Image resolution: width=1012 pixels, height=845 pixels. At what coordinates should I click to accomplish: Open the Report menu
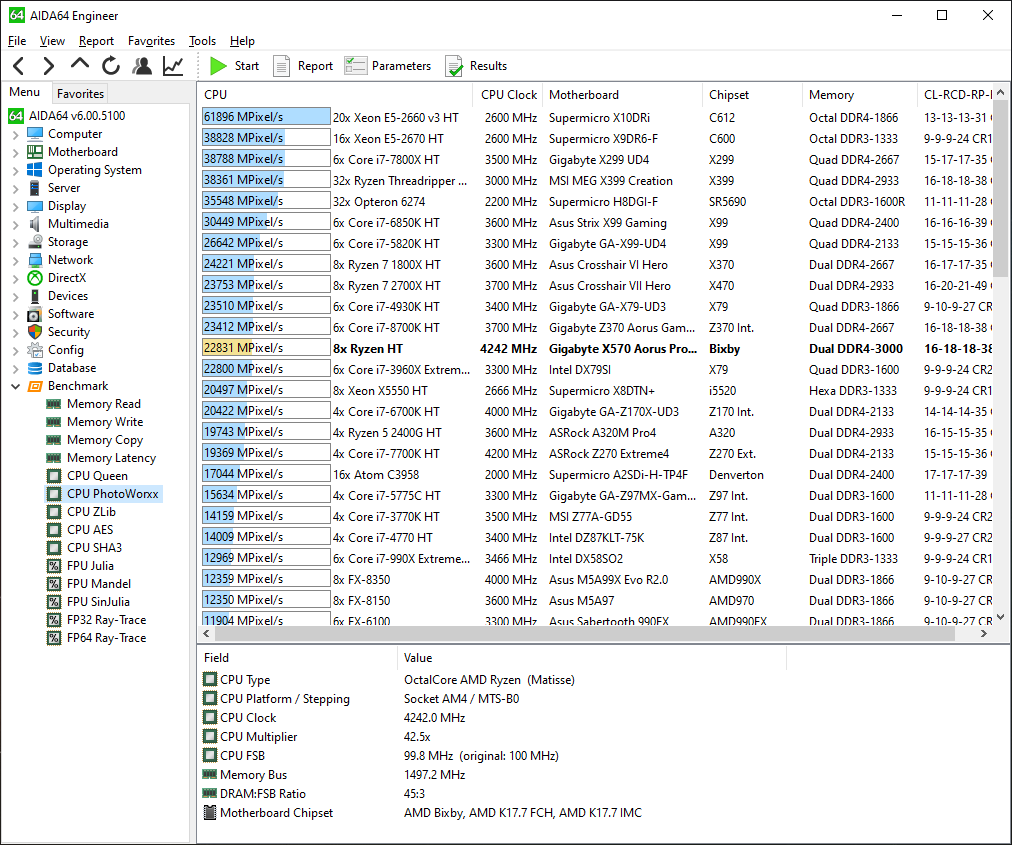[x=96, y=41]
